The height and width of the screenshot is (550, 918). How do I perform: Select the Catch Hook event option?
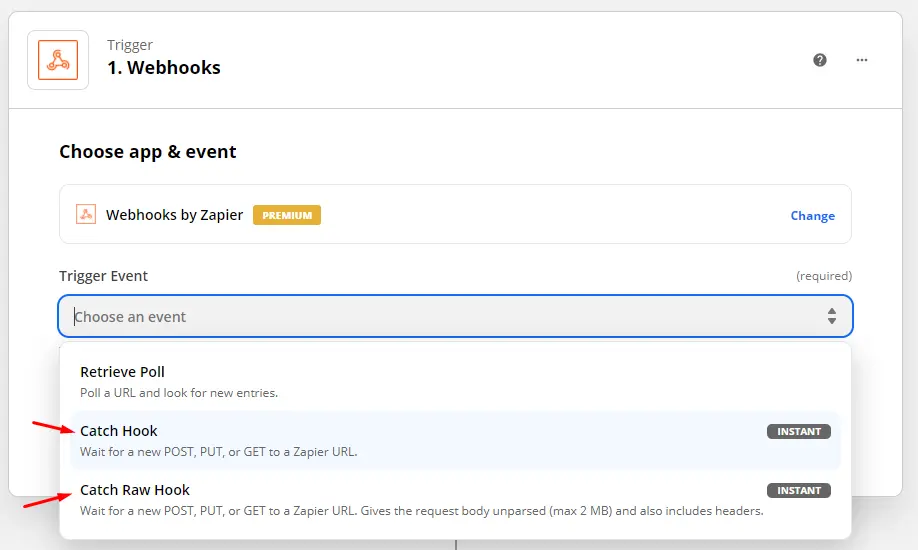click(x=455, y=440)
